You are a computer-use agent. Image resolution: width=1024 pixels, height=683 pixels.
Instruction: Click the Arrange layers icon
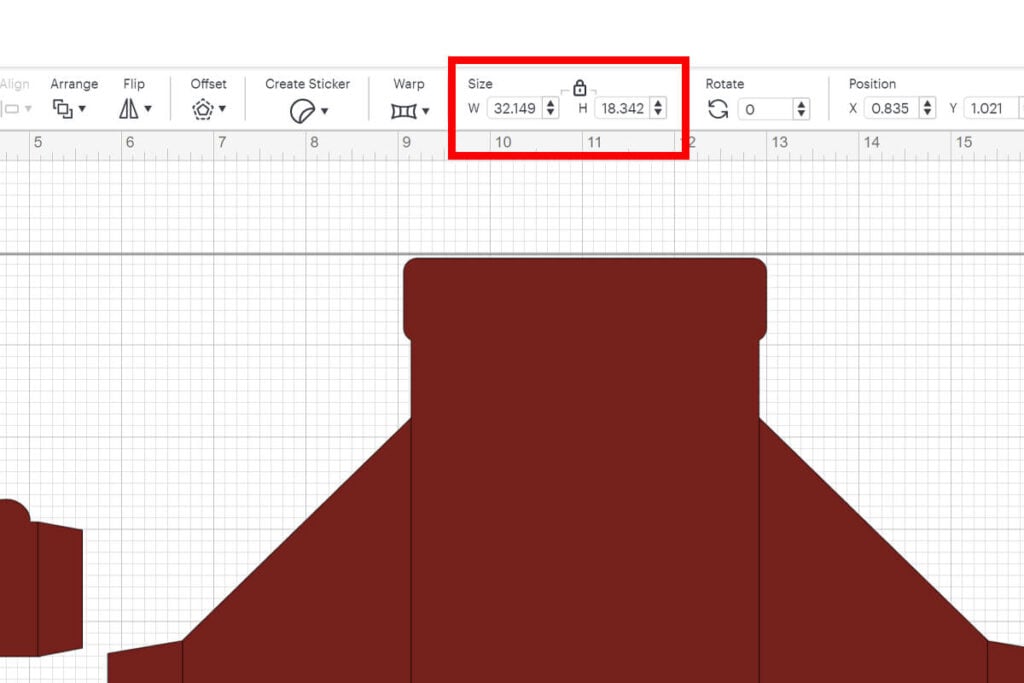coord(63,109)
